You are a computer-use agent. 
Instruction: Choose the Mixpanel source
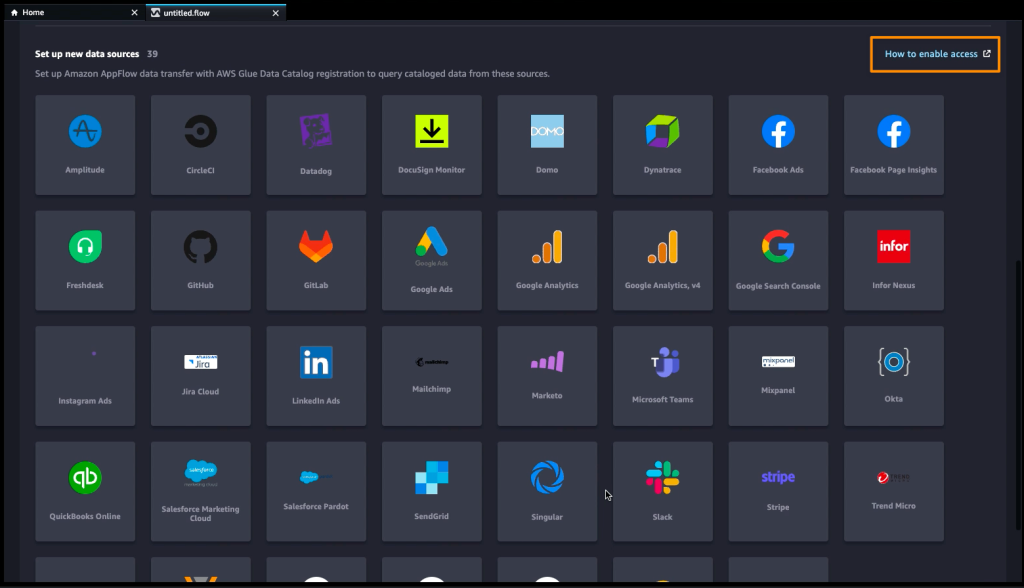(778, 376)
